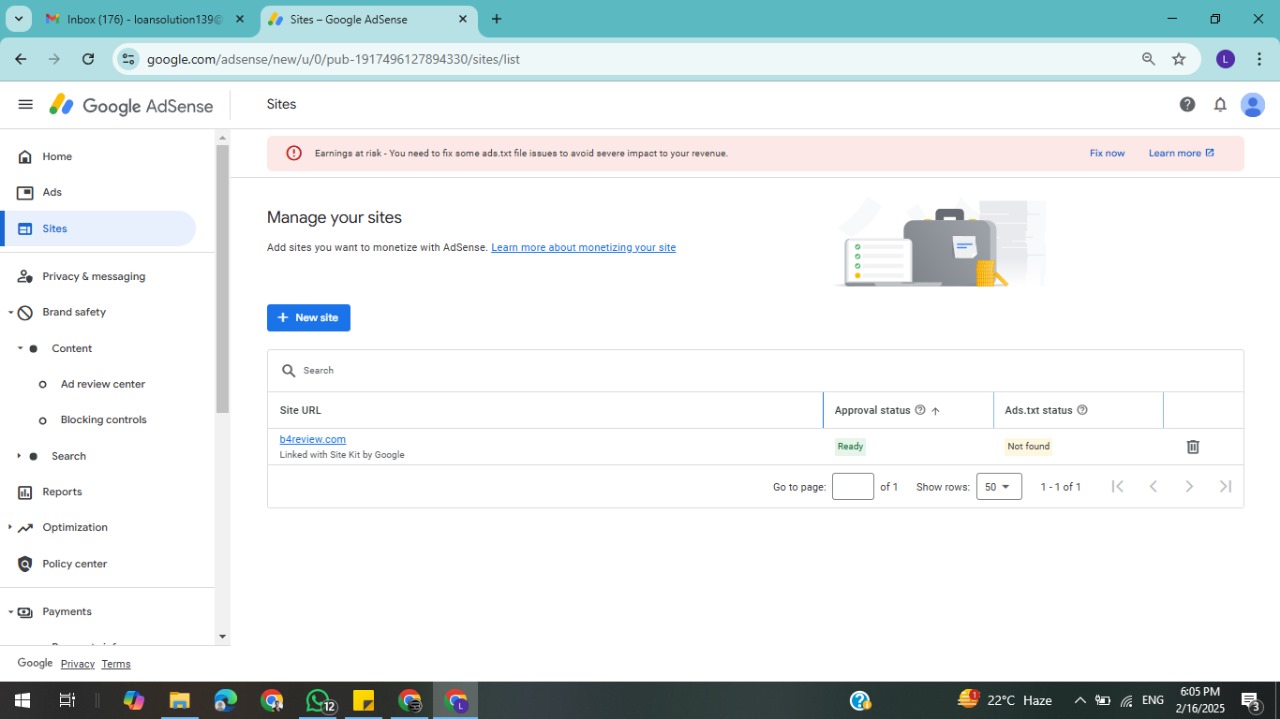
Task: Open Blocking controls
Action: (x=103, y=420)
